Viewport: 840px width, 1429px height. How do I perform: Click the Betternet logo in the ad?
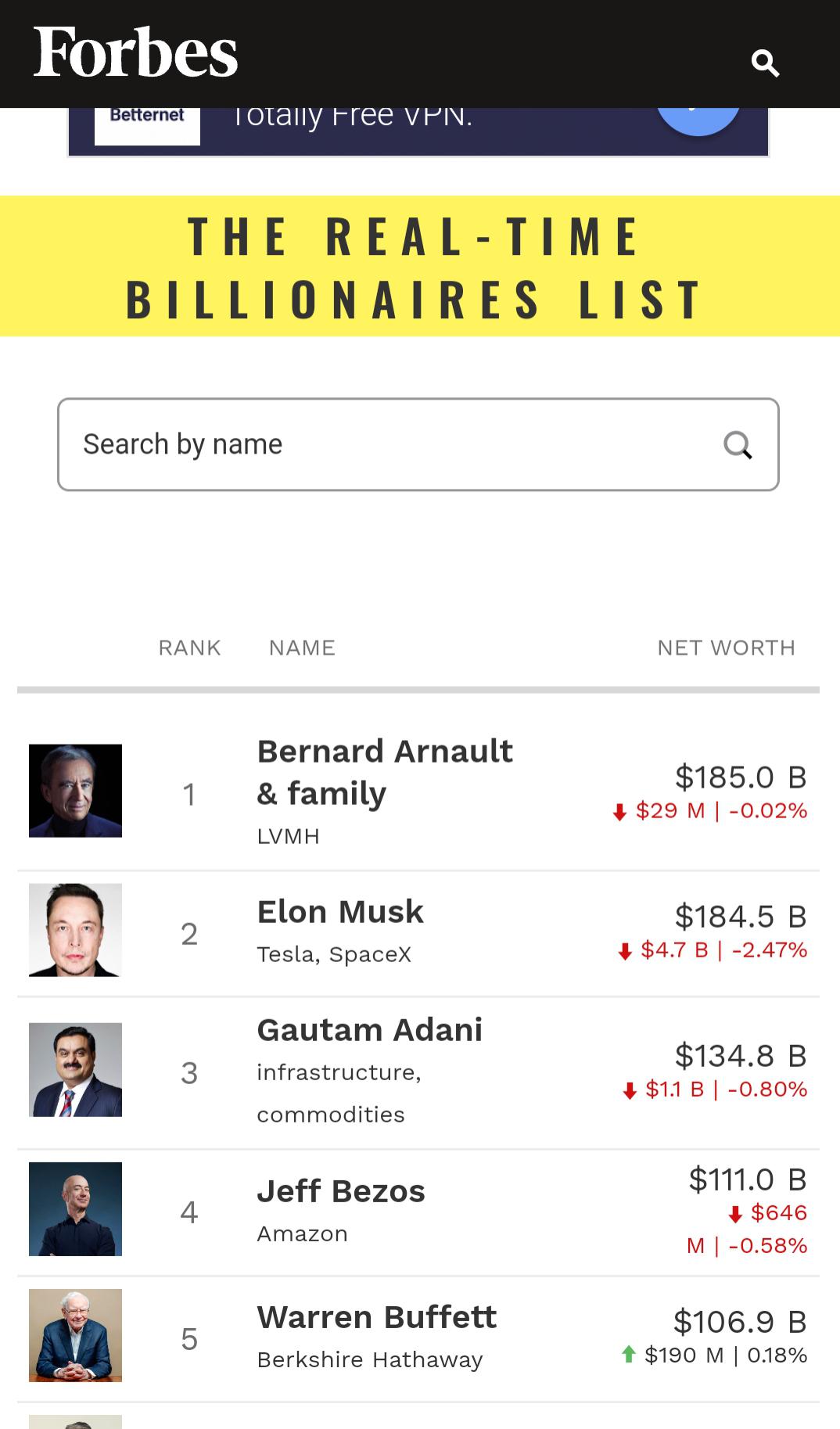(x=147, y=118)
